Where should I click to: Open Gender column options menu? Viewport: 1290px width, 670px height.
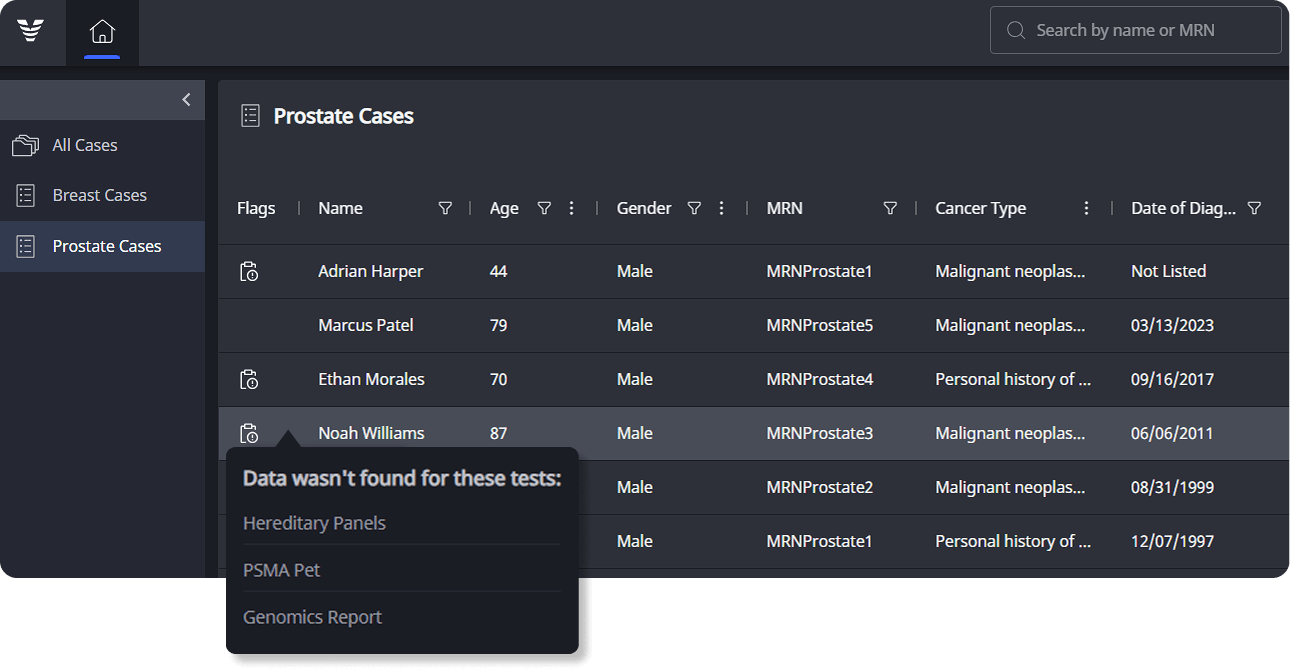click(722, 208)
